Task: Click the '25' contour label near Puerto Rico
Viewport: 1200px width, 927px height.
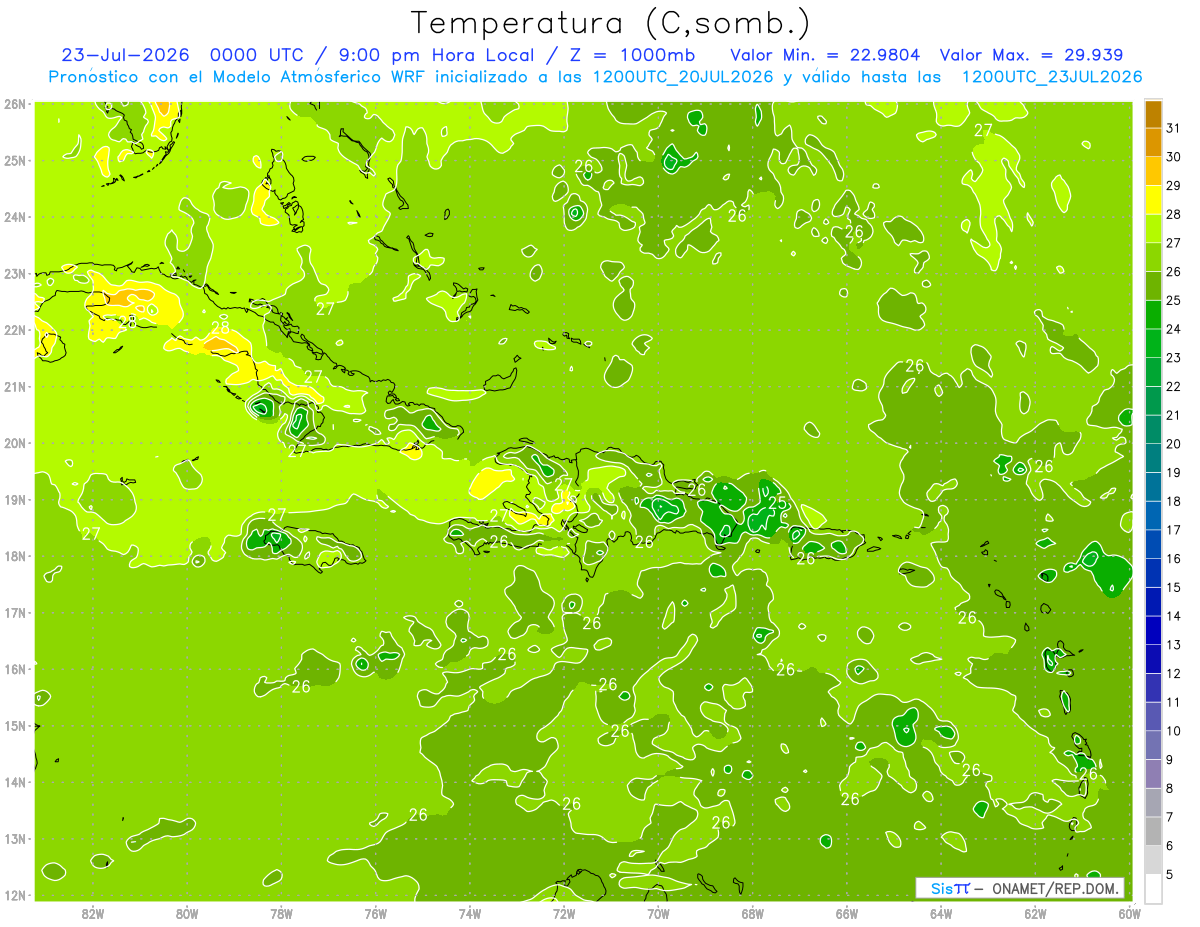Action: coord(776,503)
